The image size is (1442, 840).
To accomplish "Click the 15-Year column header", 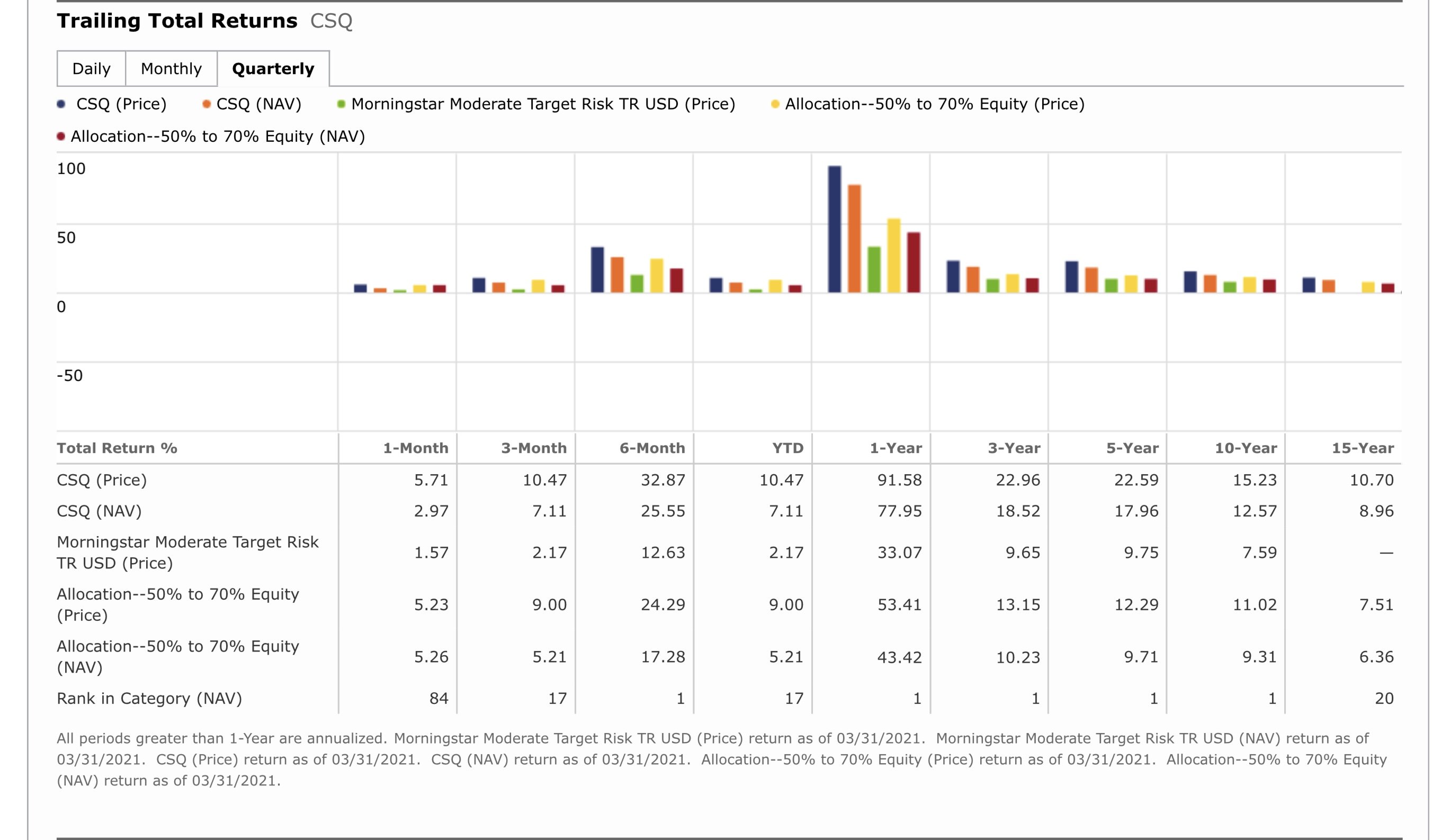I will pyautogui.click(x=1362, y=448).
